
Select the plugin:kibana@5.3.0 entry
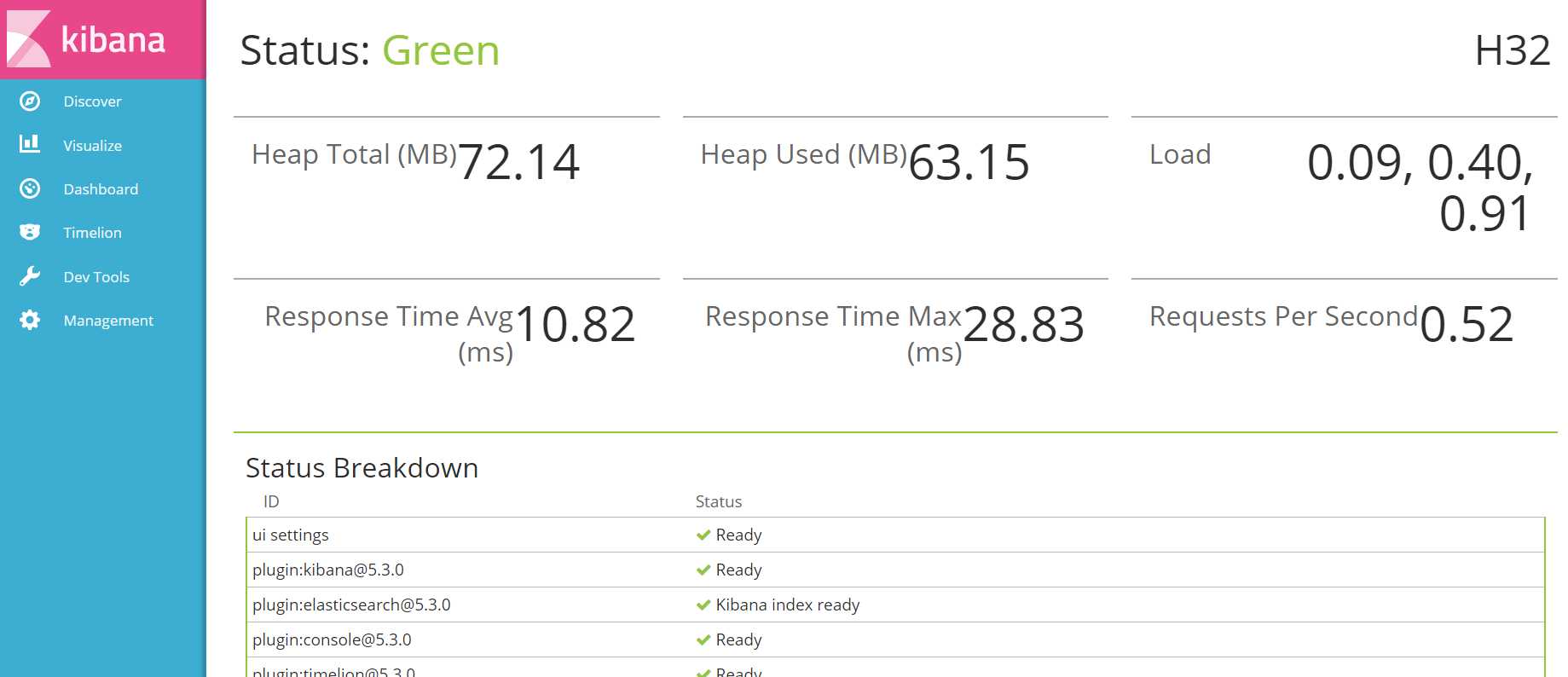328,570
